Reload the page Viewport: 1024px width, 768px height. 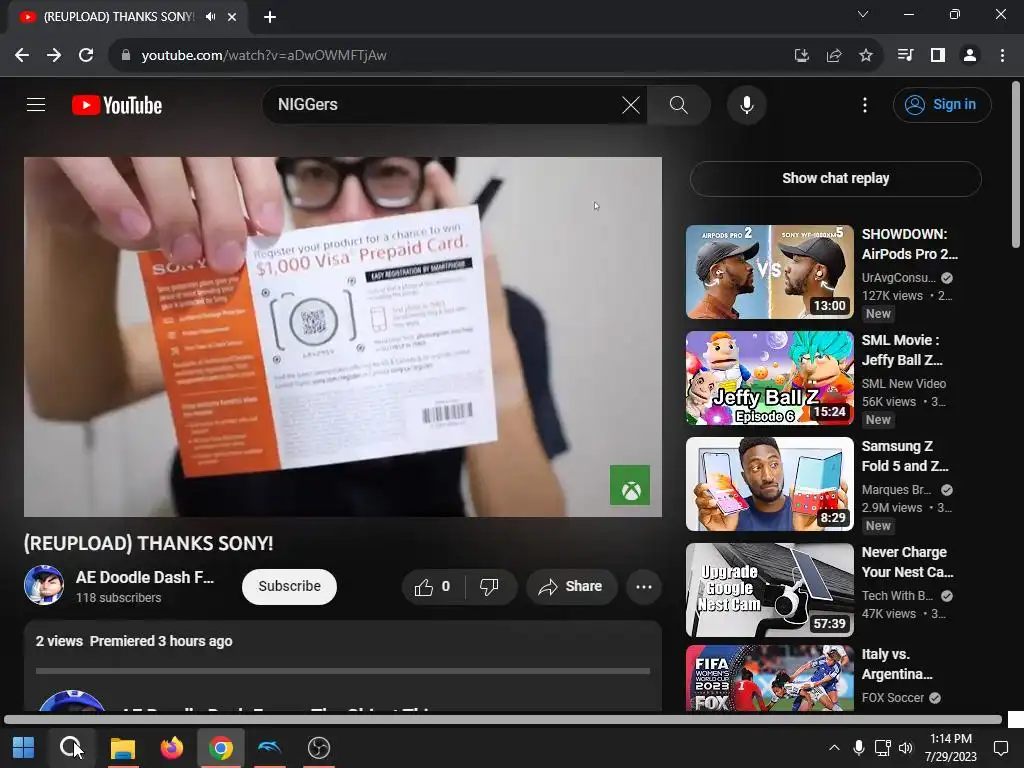86,56
